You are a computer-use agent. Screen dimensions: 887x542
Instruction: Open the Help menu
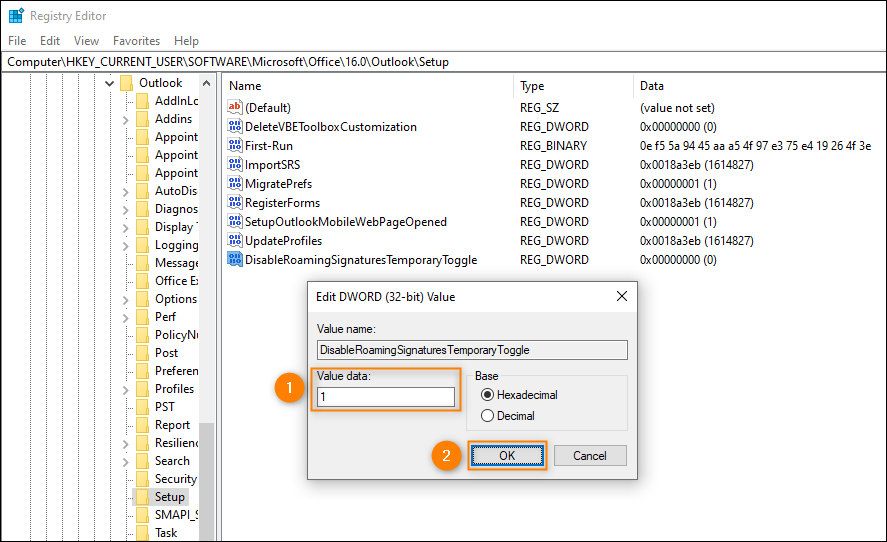click(186, 41)
